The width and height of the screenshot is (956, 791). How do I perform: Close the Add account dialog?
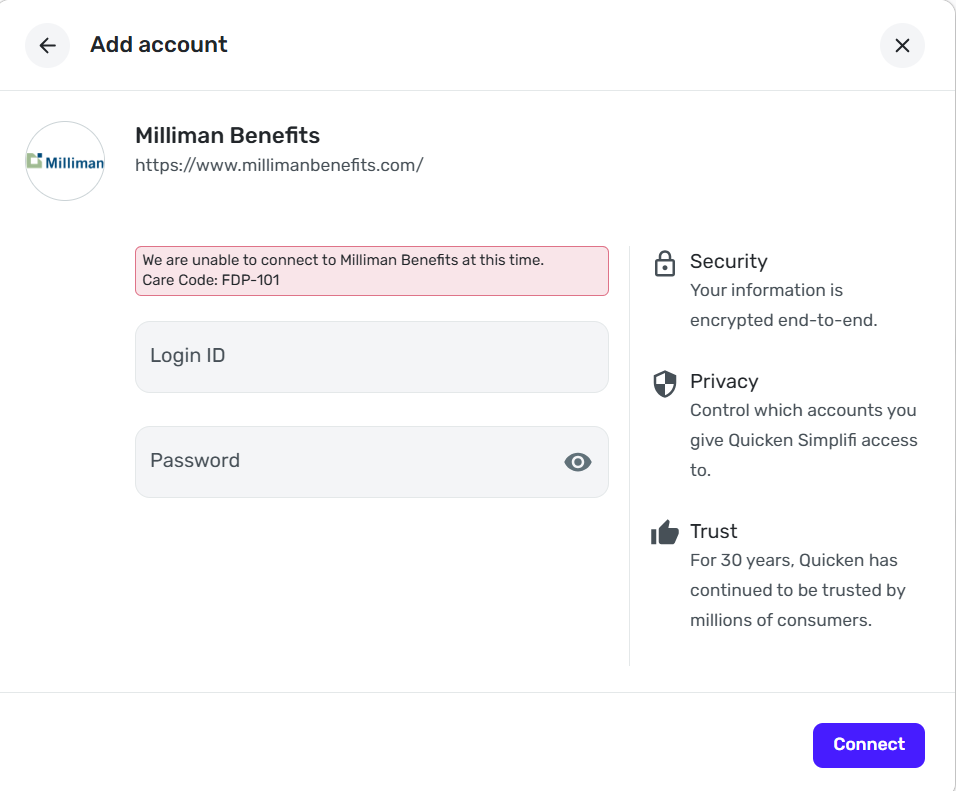click(x=902, y=45)
